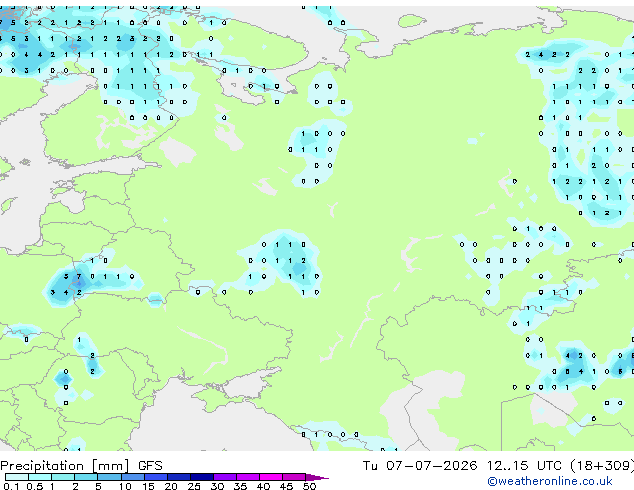Screen dimensions: 634x490
Task: Click the legend value label '0.1'
Action: pos(11,486)
